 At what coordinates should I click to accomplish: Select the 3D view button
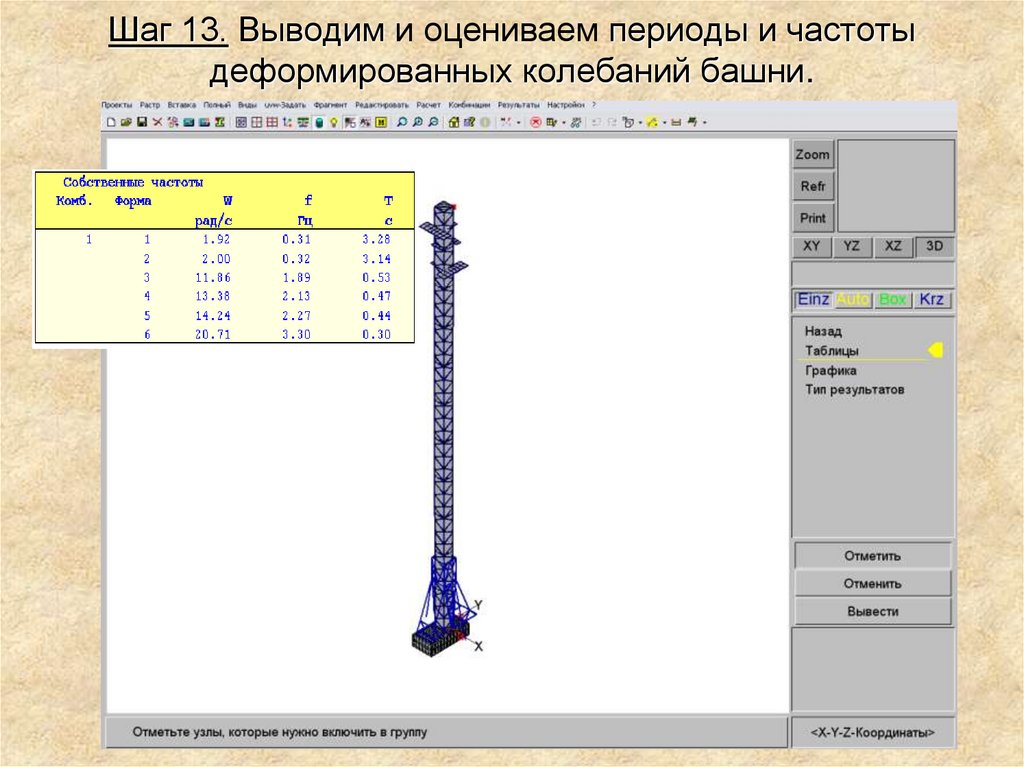[x=935, y=246]
